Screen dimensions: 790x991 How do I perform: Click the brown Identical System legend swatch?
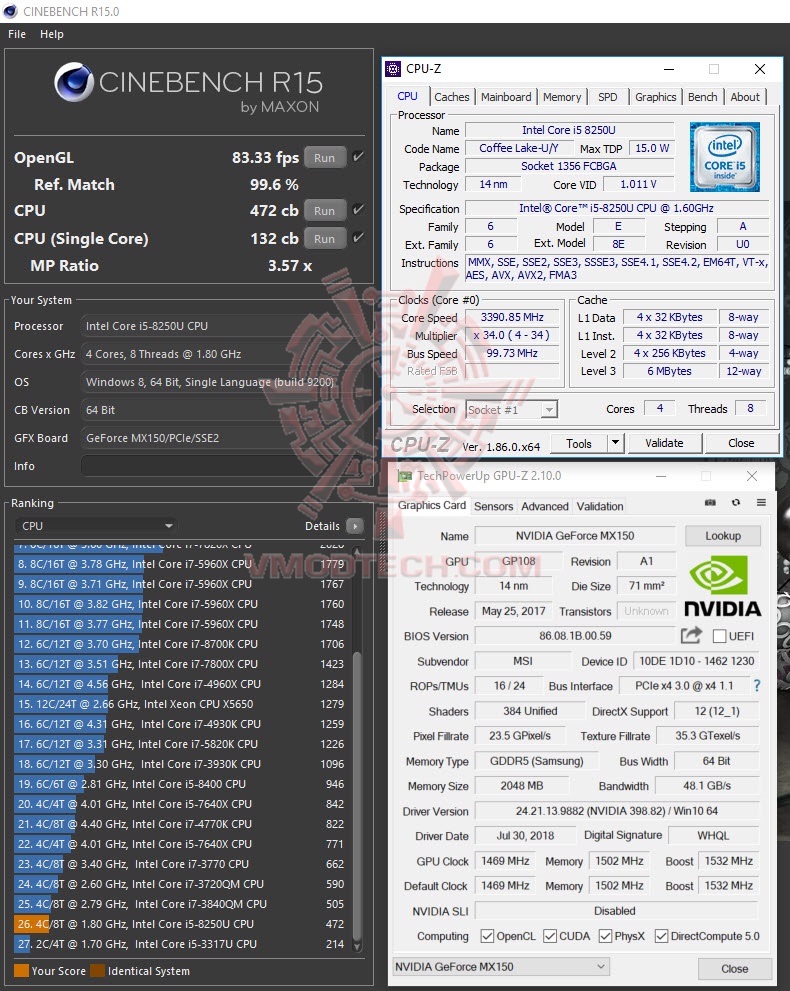(97, 971)
